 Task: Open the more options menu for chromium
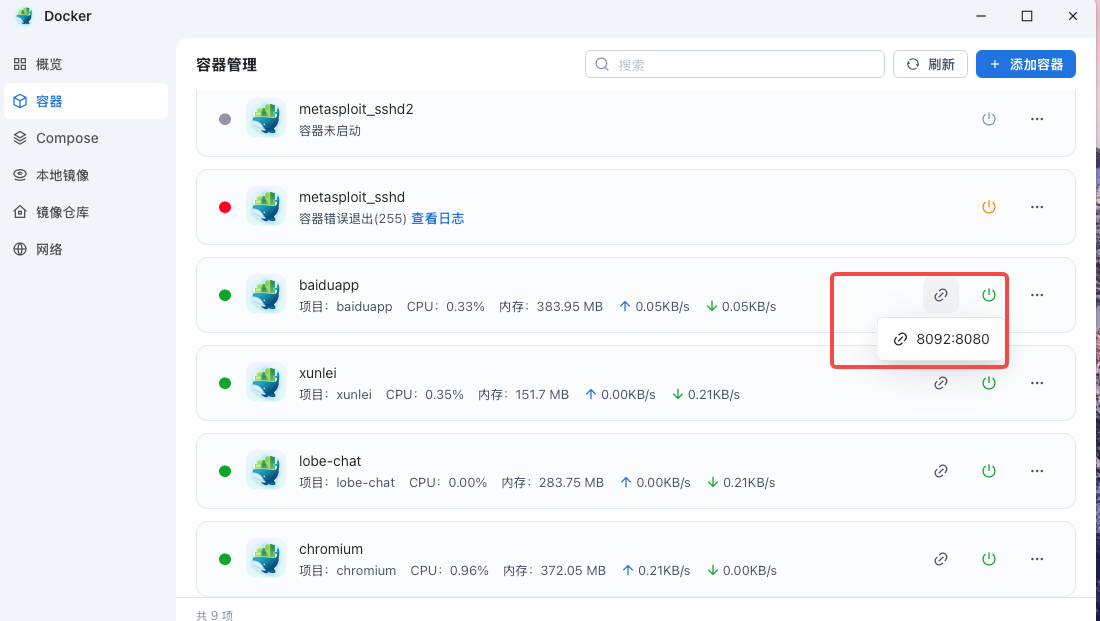1037,559
